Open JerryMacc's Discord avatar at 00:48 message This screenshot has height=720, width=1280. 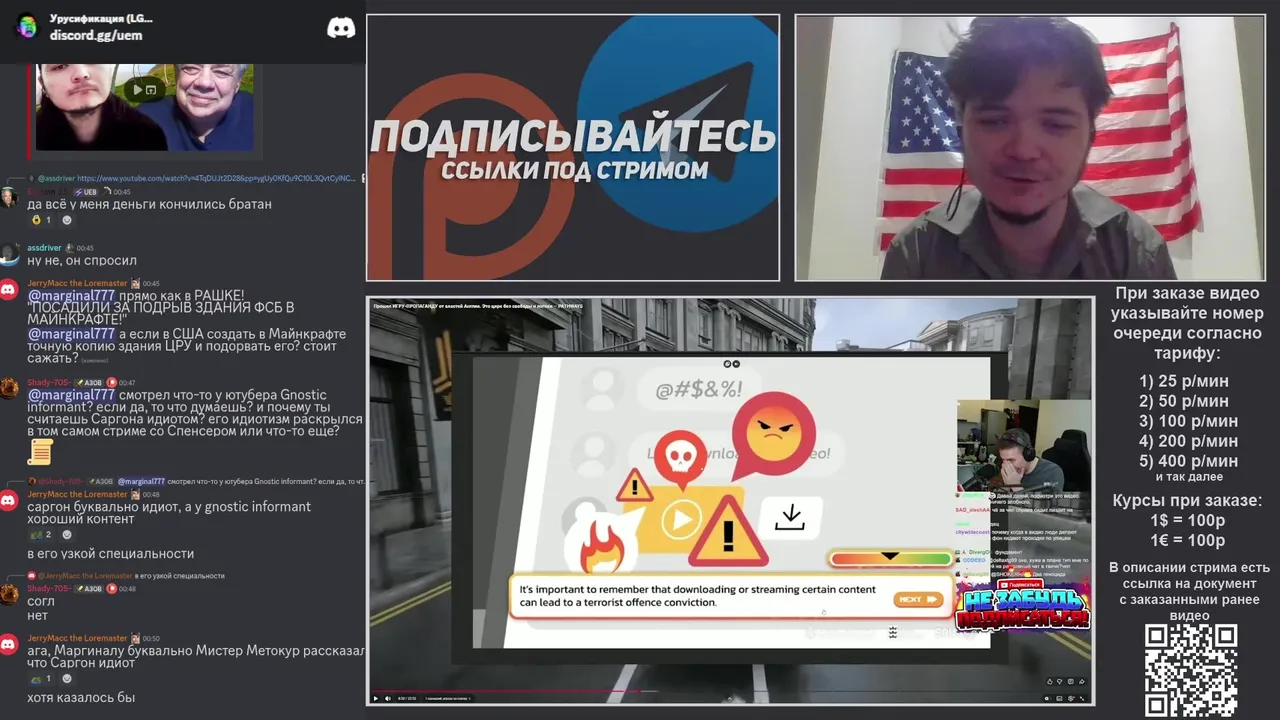9,501
